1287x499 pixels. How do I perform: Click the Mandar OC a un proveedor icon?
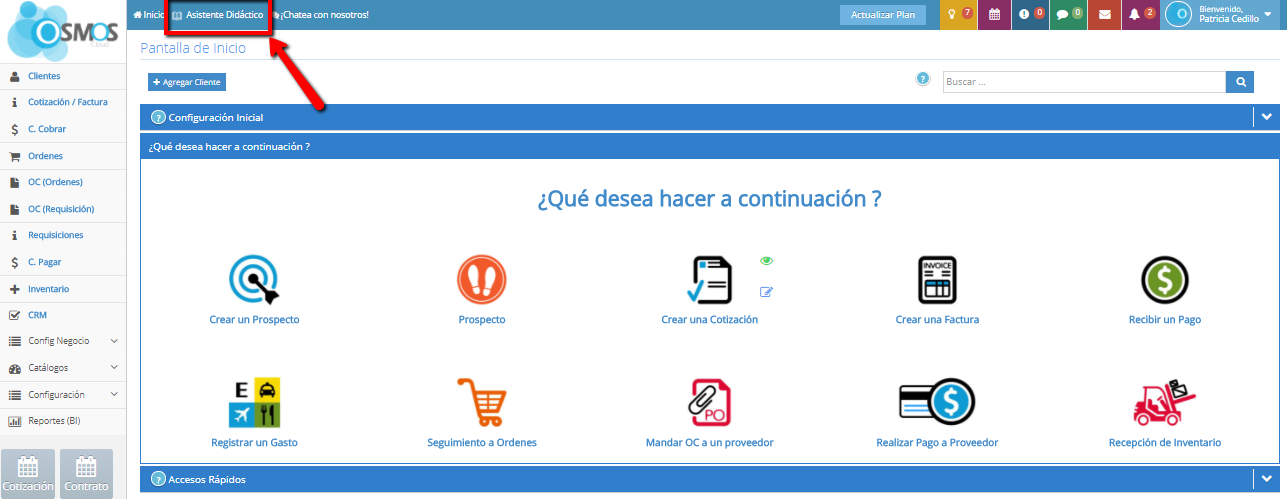click(x=710, y=403)
